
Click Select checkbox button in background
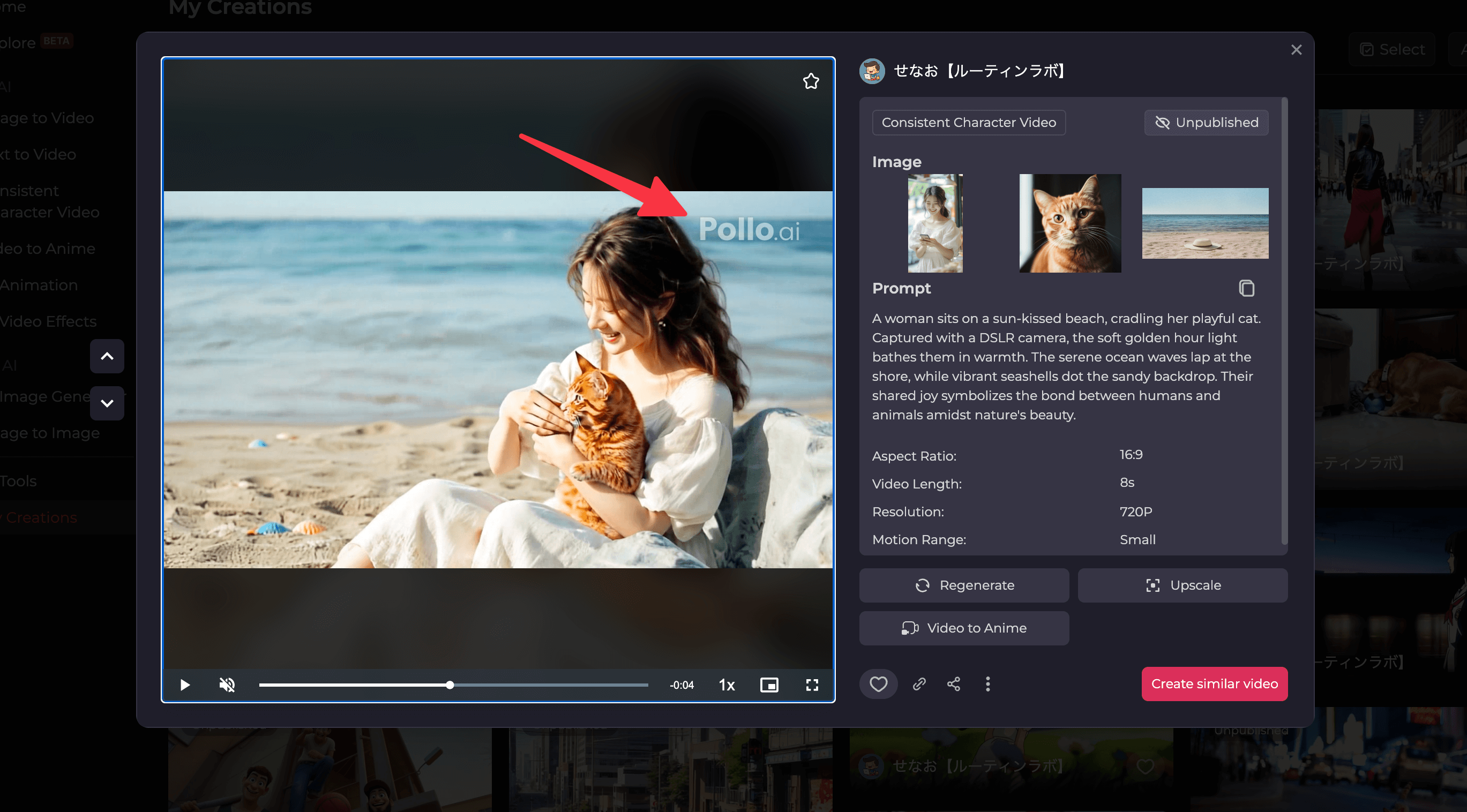(x=1392, y=49)
